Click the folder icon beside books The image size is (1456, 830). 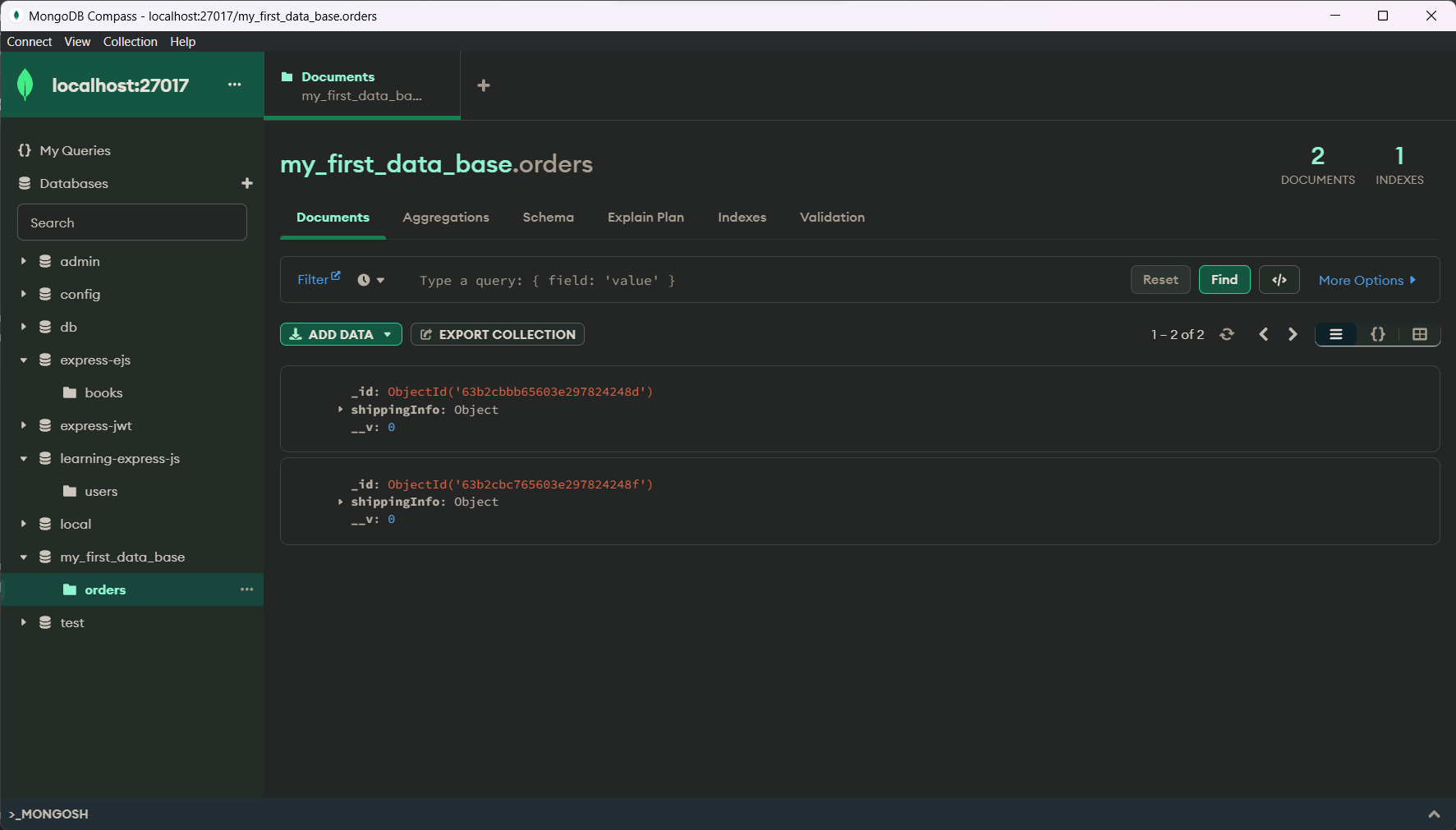pyautogui.click(x=70, y=392)
